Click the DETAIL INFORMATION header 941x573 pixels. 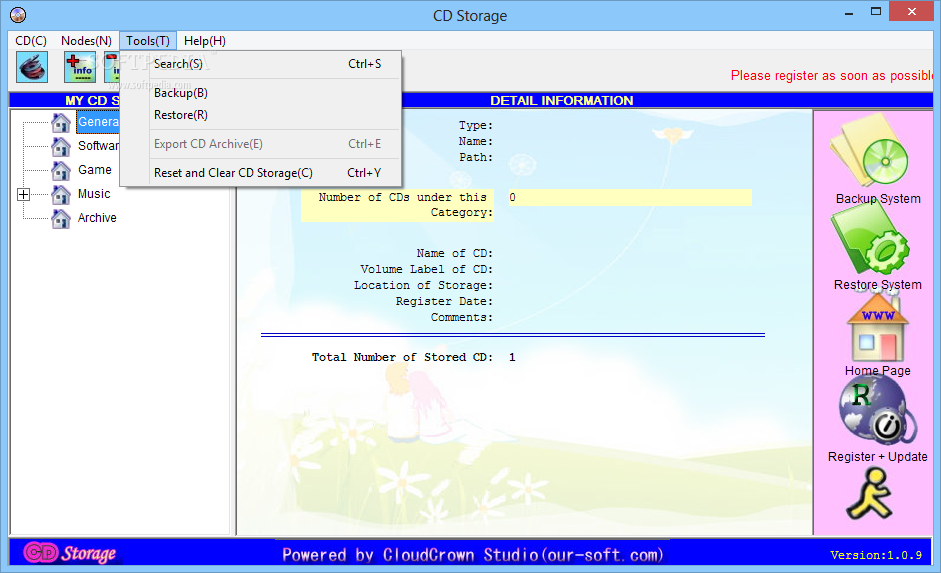pyautogui.click(x=562, y=101)
